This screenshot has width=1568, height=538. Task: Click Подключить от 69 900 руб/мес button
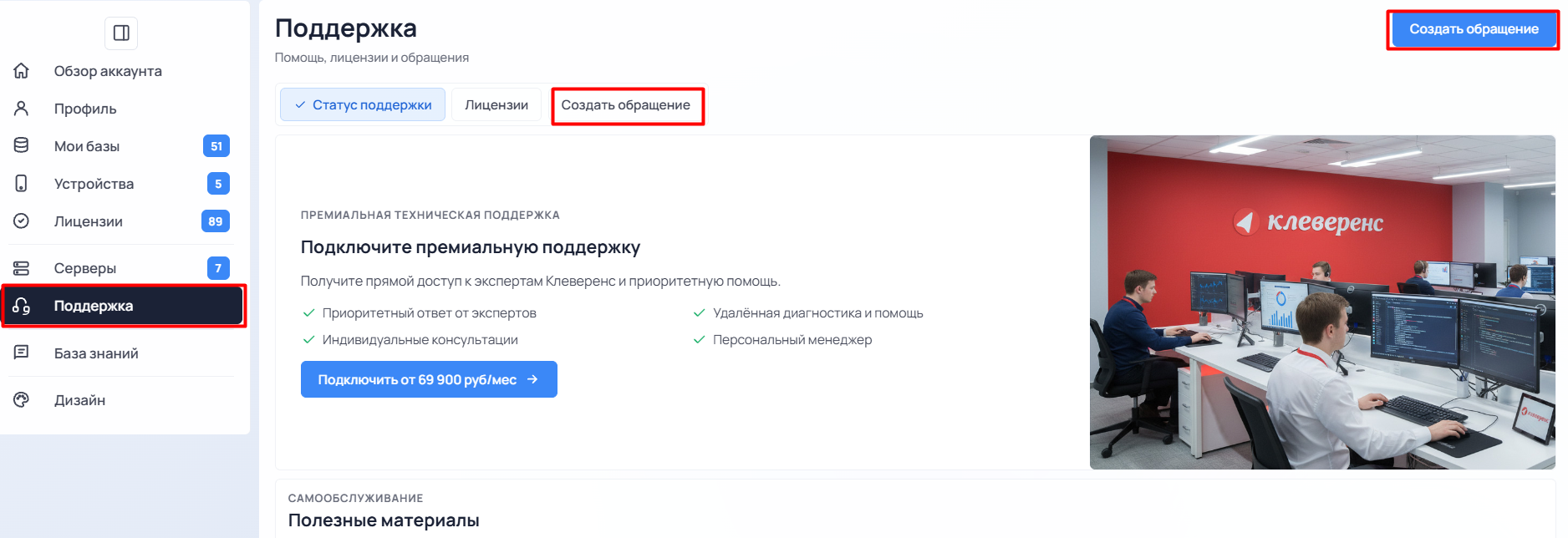coord(429,379)
